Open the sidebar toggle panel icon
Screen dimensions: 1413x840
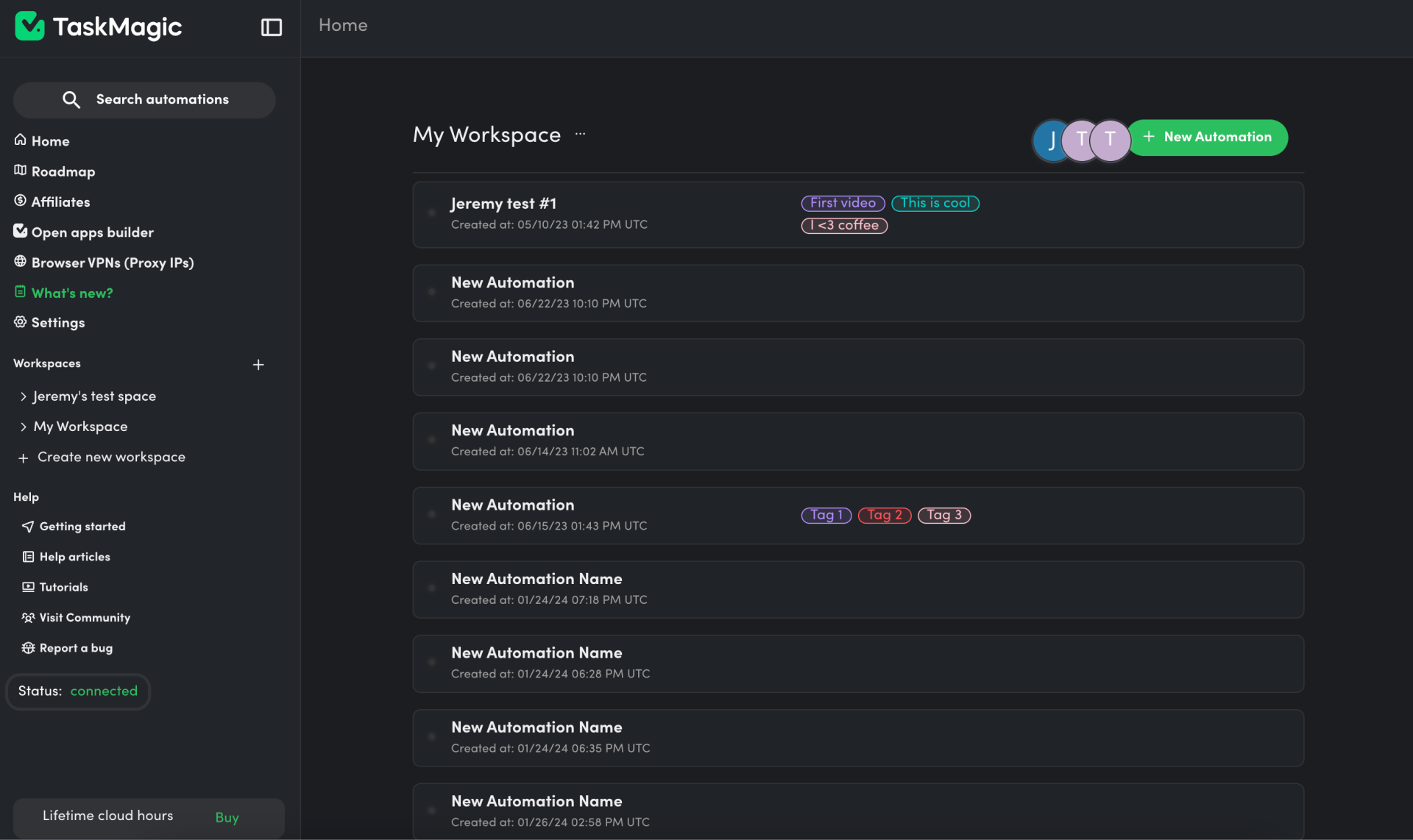(x=271, y=26)
